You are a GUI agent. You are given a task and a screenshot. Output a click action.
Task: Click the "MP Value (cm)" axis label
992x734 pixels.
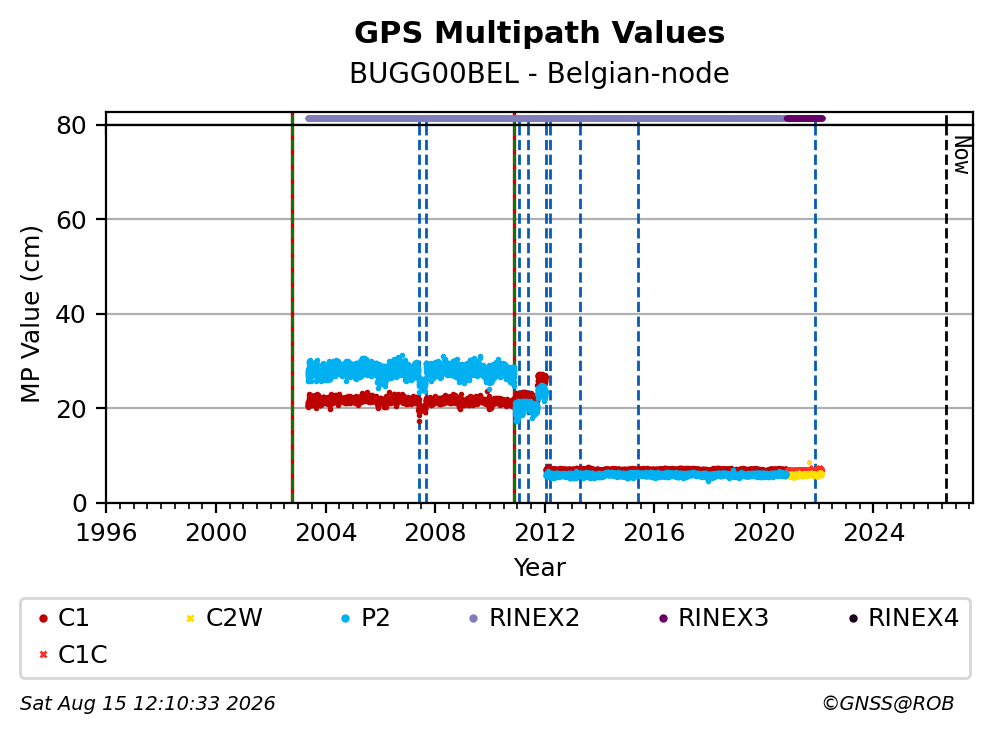tap(30, 314)
